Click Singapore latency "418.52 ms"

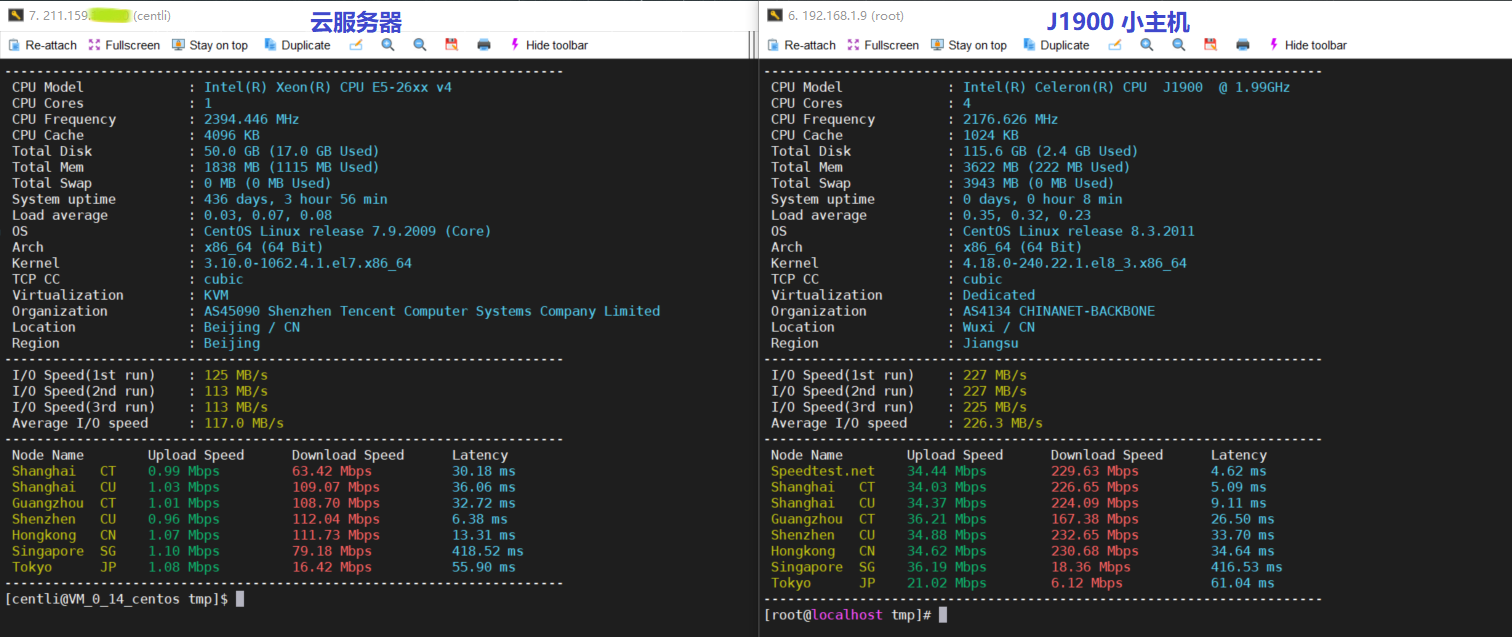tap(488, 551)
